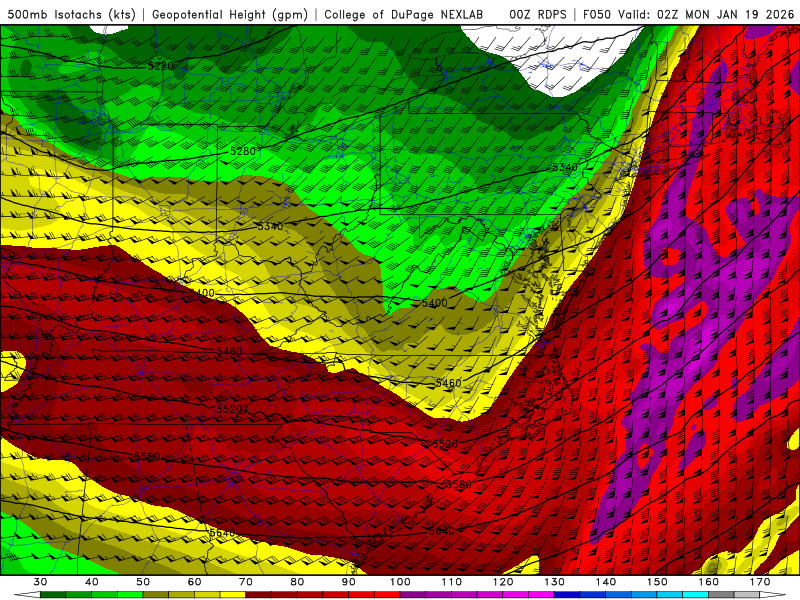Screen dimensions: 800x600
Task: Click the 5280 height contour label
Action: pyautogui.click(x=243, y=151)
